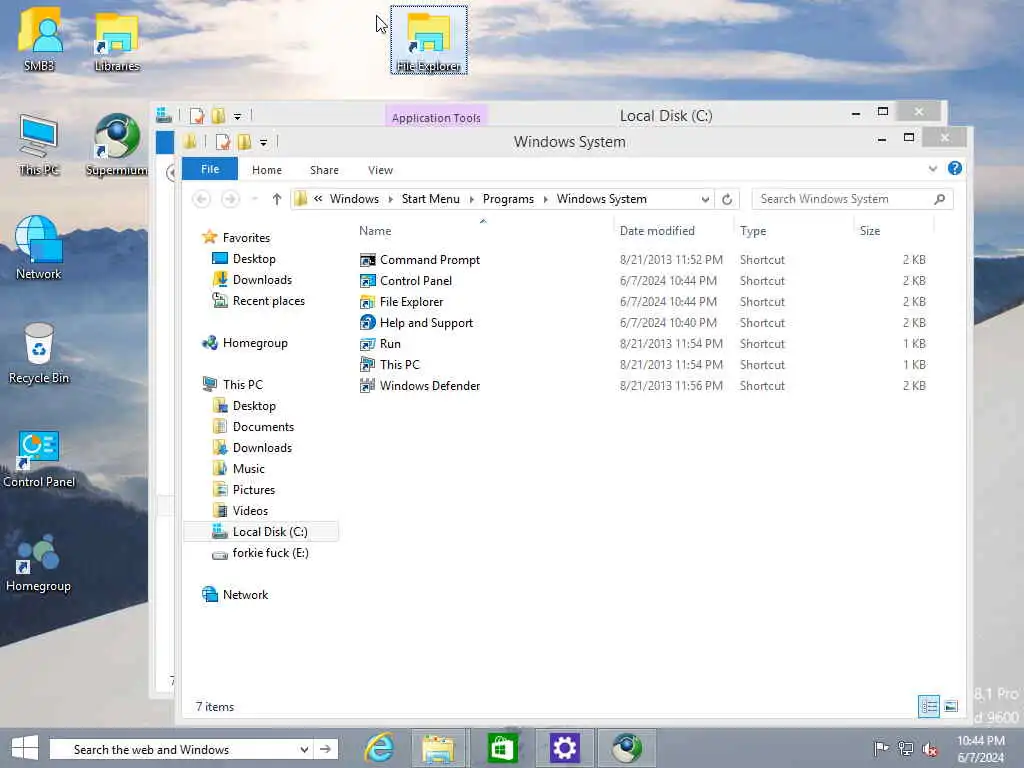This screenshot has width=1024, height=768.
Task: Expand the ribbon chevron
Action: coord(933,169)
